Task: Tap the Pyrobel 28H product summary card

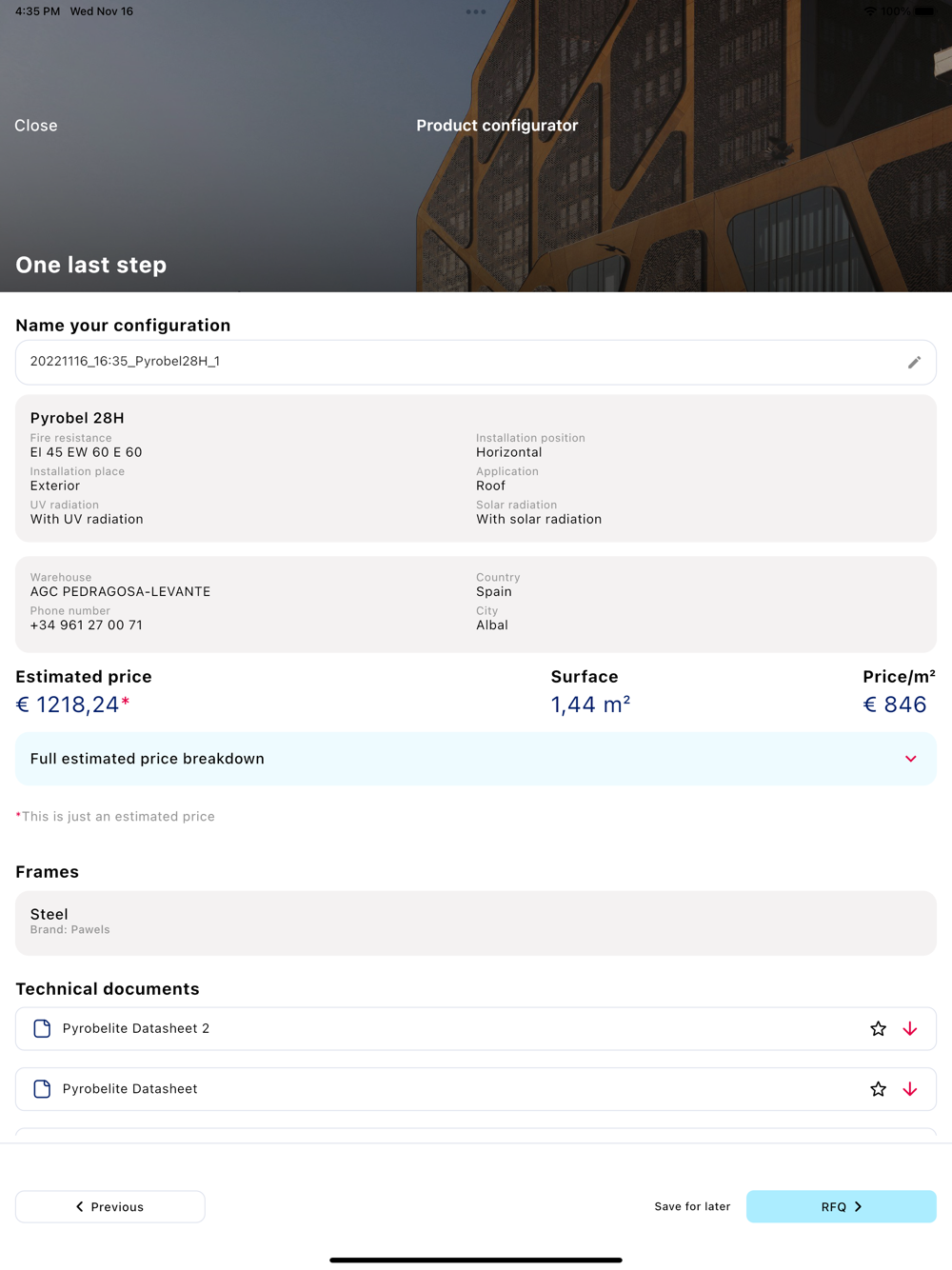Action: click(x=476, y=468)
